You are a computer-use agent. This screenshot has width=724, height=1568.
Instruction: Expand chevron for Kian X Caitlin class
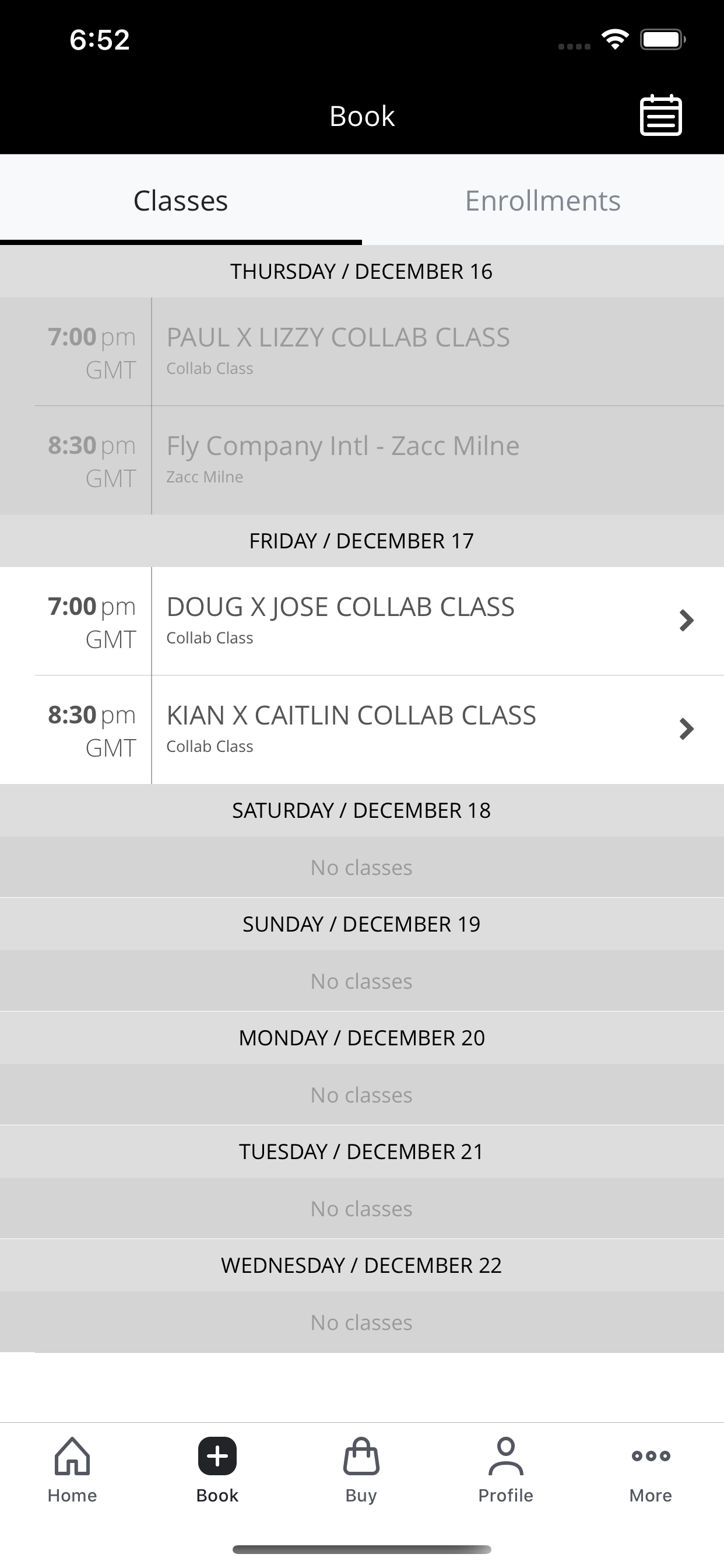point(686,729)
